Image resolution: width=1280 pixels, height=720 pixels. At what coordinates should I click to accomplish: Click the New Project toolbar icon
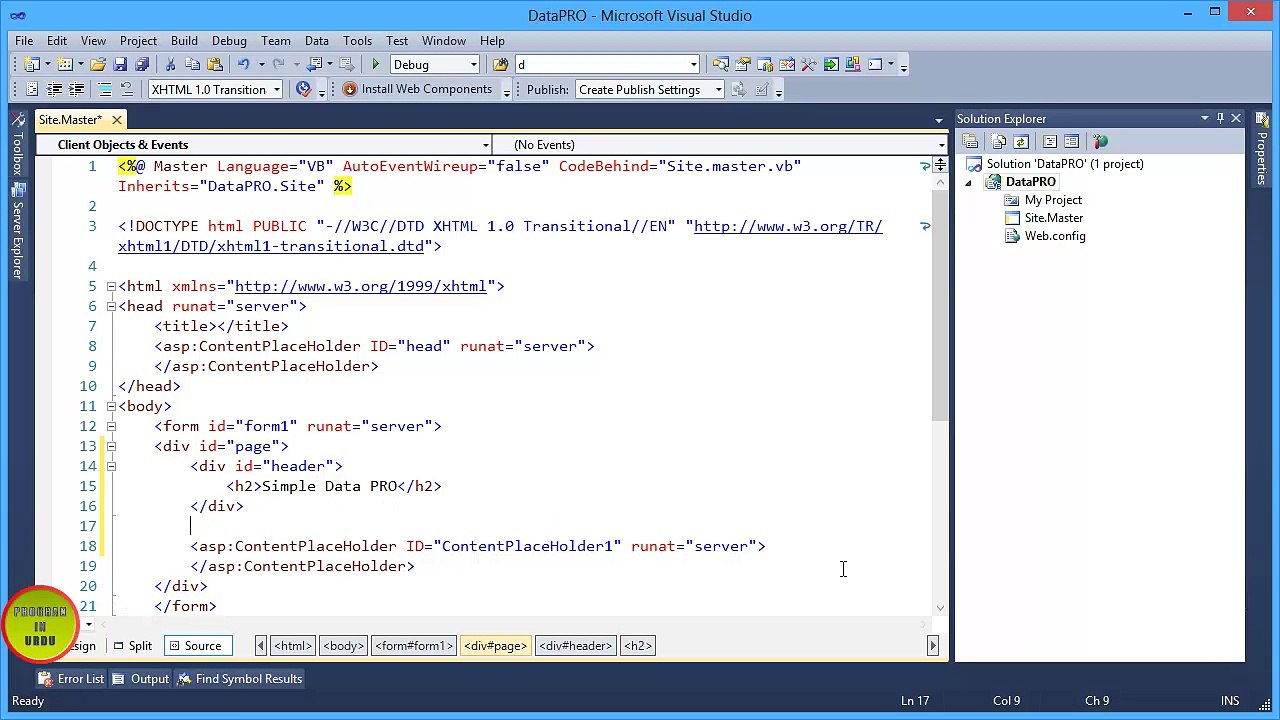click(32, 64)
